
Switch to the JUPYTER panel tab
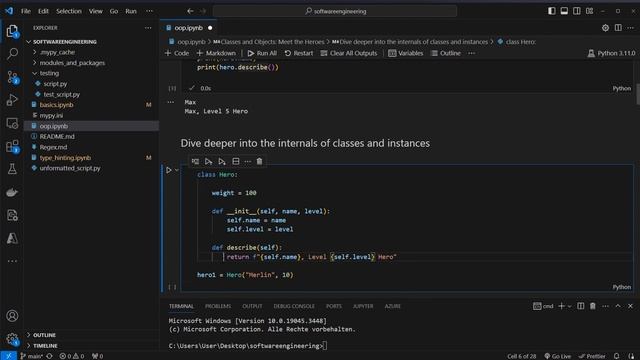point(363,306)
